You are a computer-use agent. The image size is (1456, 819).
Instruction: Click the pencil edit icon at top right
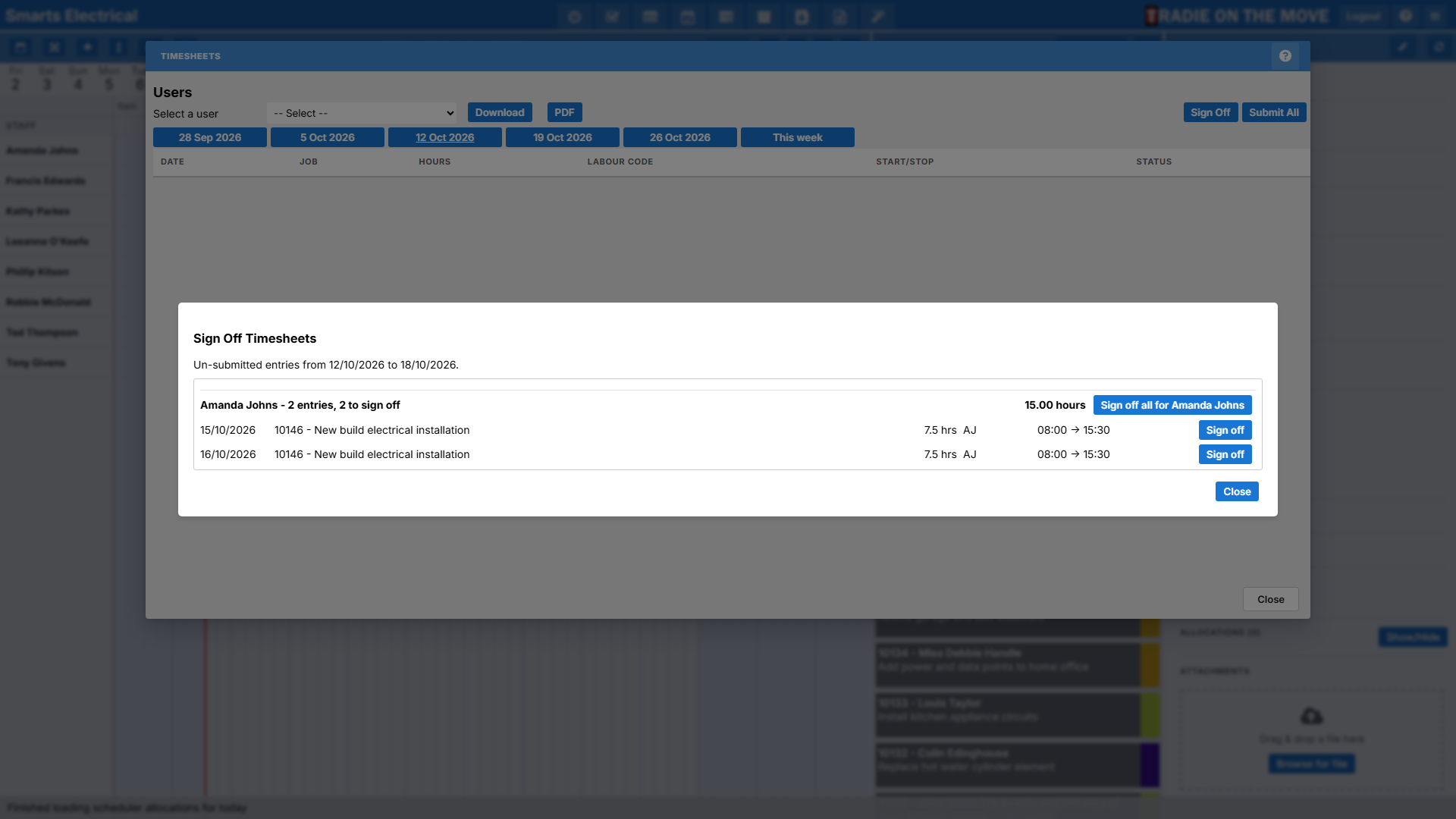[1403, 47]
